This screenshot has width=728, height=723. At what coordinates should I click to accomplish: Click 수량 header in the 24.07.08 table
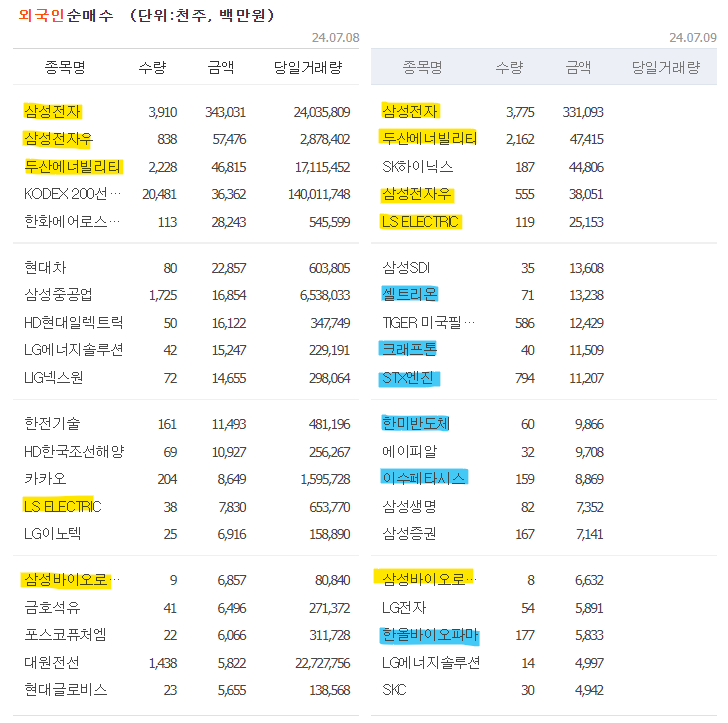coord(153,68)
